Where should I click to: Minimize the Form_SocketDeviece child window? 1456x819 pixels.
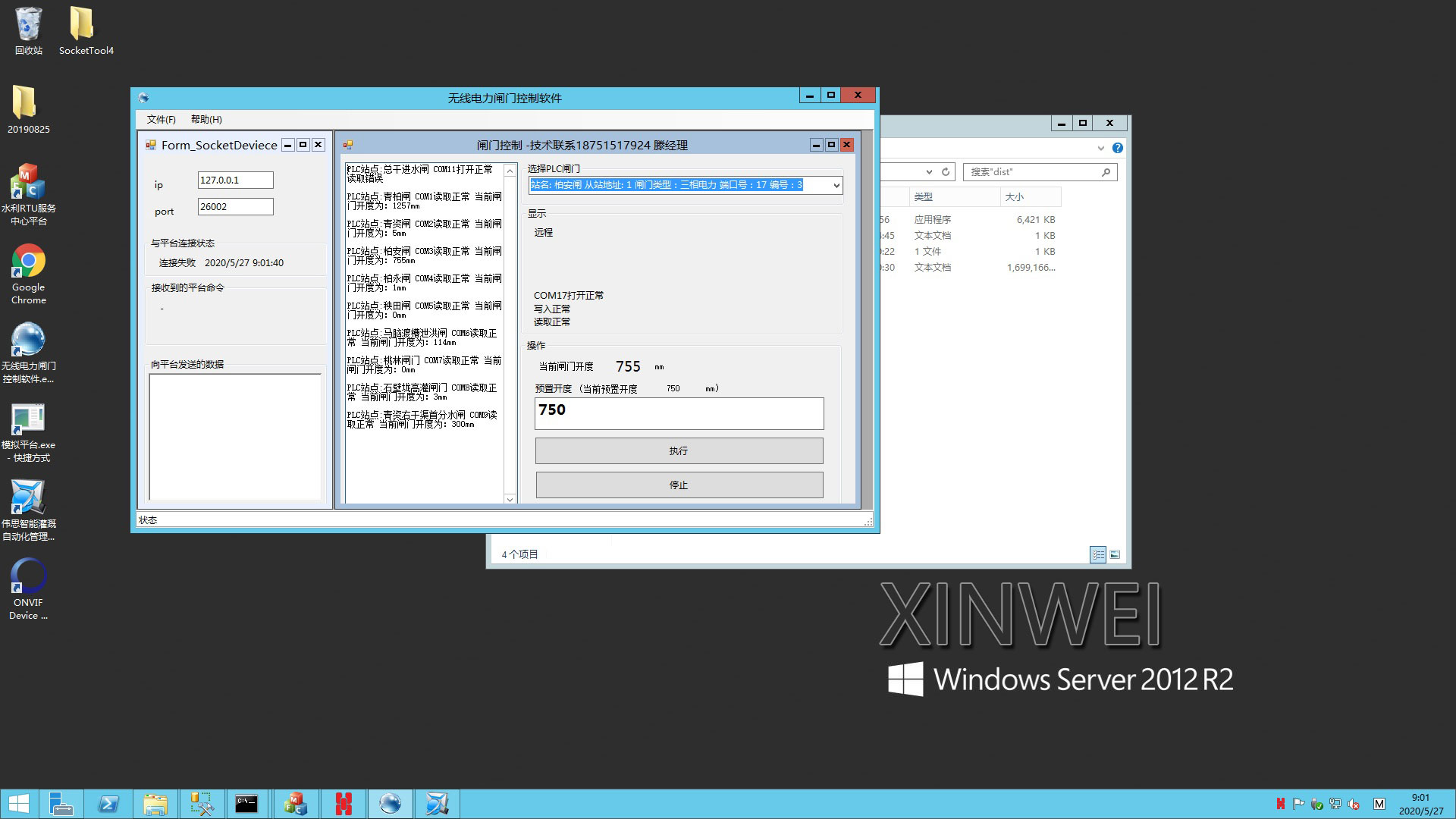click(x=288, y=145)
